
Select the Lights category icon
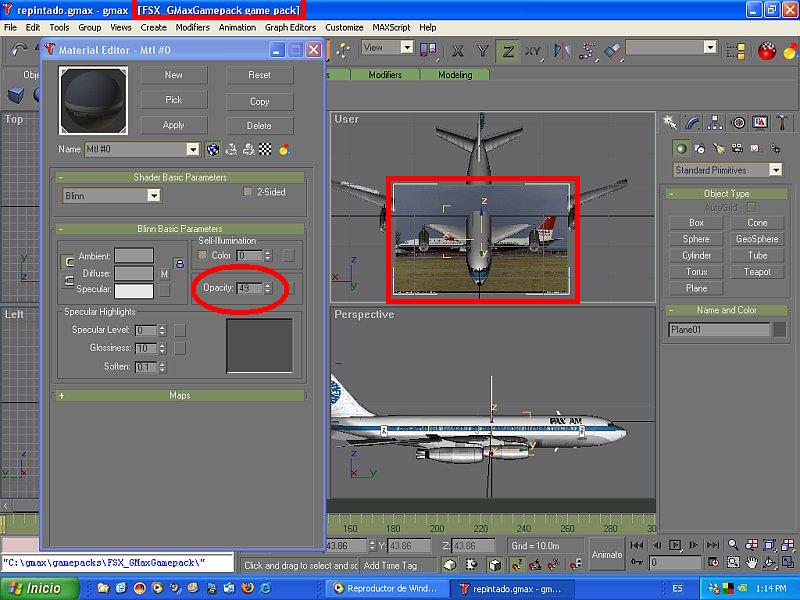click(x=718, y=147)
